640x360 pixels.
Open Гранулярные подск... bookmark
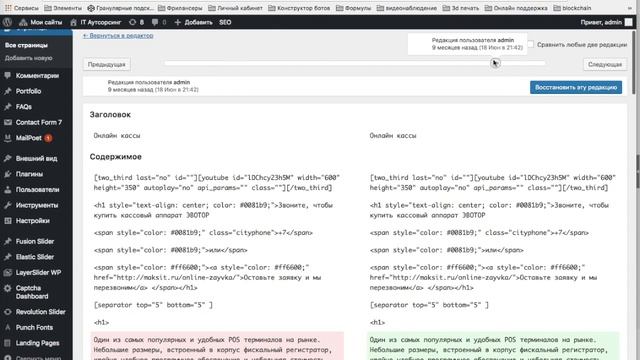tap(121, 8)
